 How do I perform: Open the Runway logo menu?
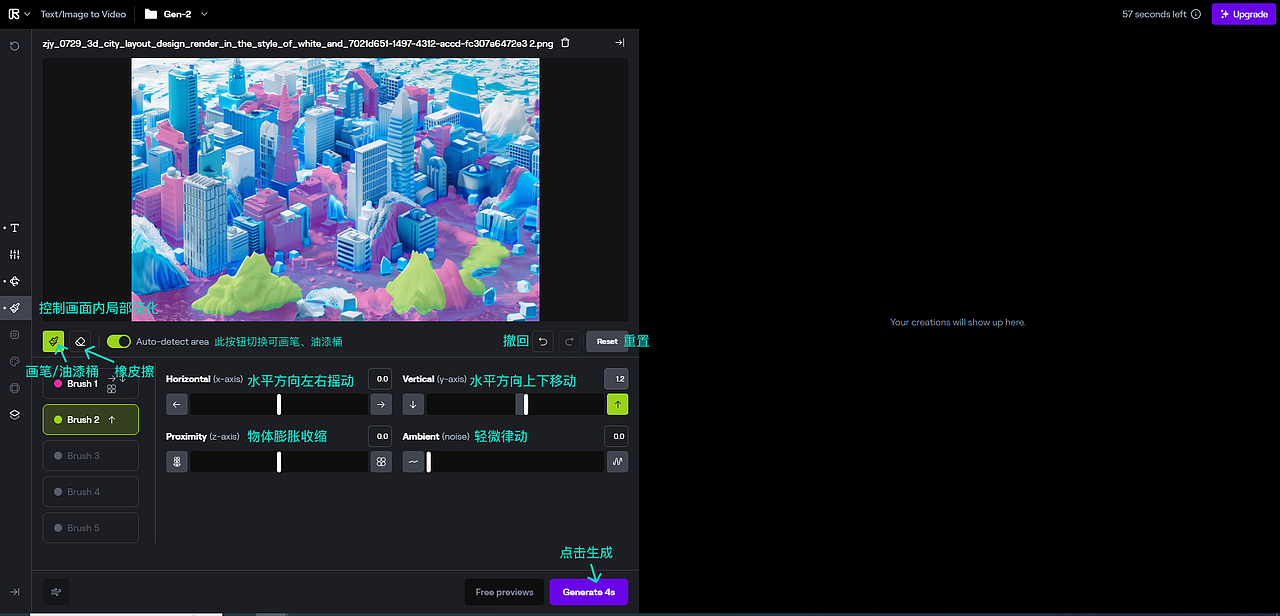point(18,14)
